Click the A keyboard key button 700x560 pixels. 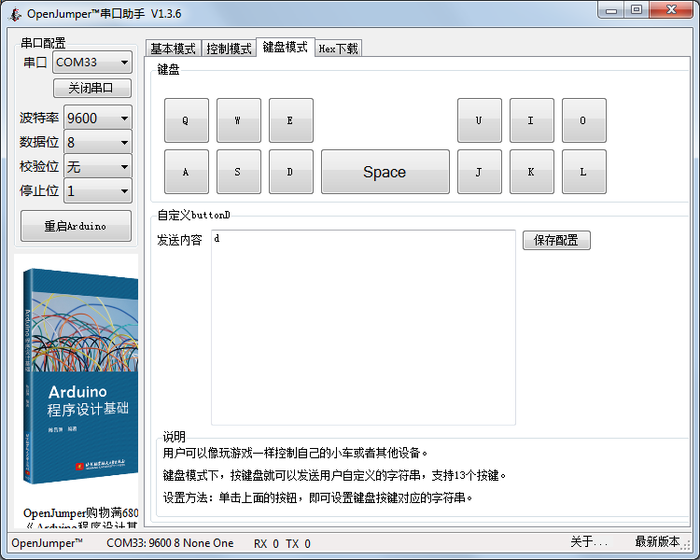point(186,171)
